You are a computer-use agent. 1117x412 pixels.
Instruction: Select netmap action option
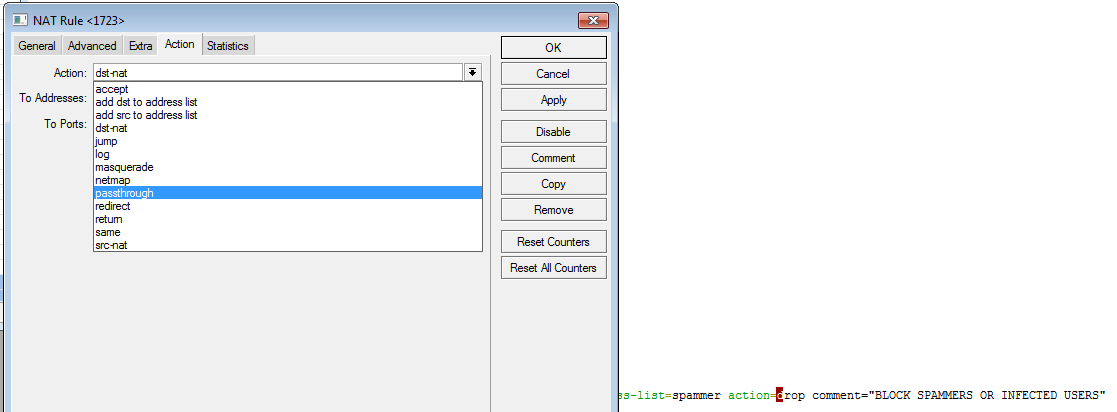click(x=288, y=180)
